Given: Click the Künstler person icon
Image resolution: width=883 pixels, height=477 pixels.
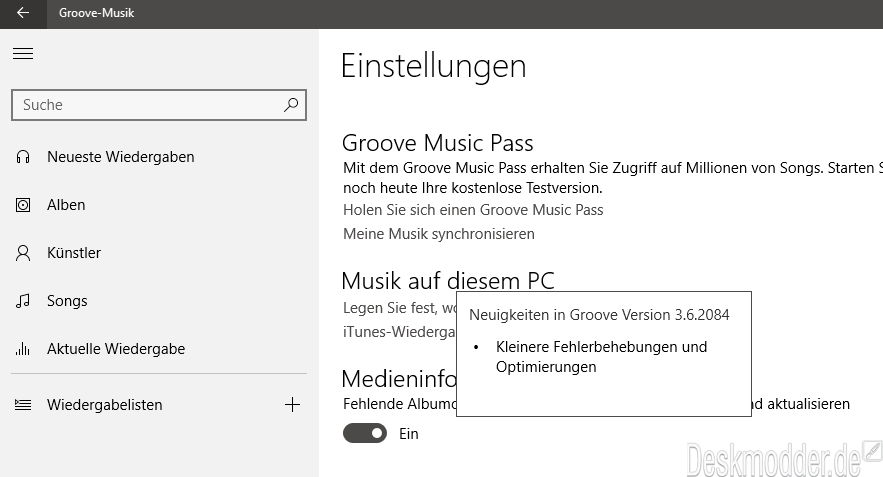Looking at the screenshot, I should point(23,253).
